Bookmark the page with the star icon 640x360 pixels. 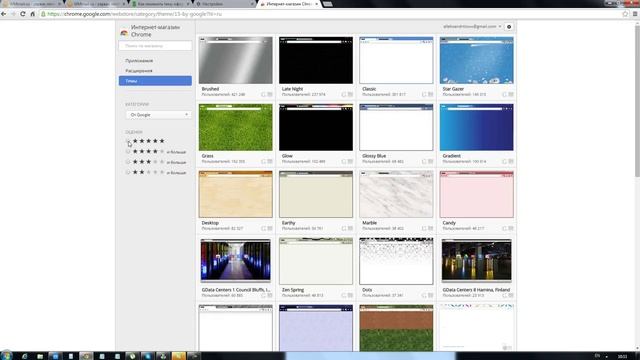(625, 14)
